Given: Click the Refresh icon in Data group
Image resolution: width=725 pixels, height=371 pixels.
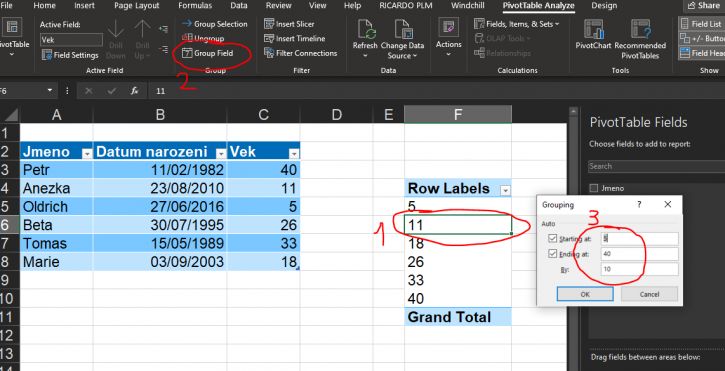Looking at the screenshot, I should pos(365,29).
